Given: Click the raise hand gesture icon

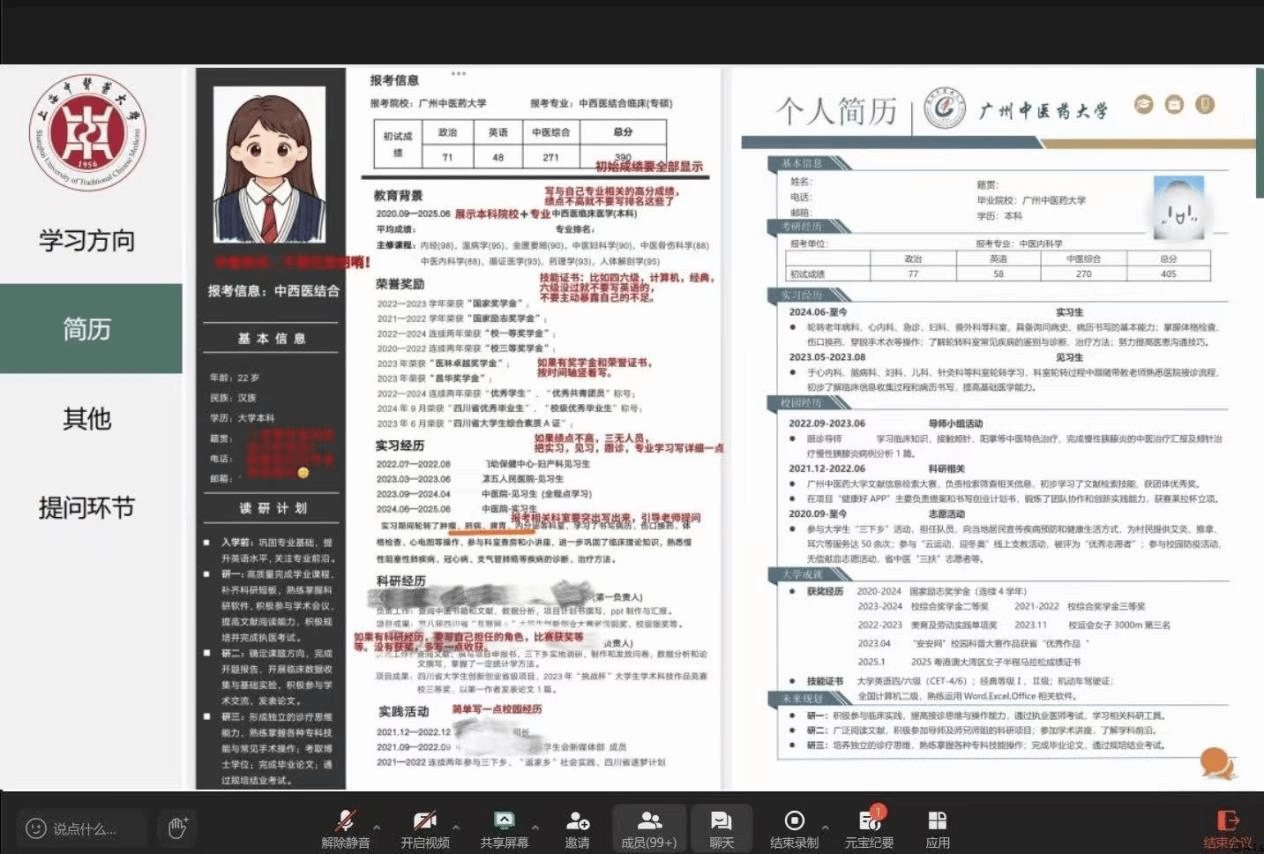Looking at the screenshot, I should [x=177, y=827].
